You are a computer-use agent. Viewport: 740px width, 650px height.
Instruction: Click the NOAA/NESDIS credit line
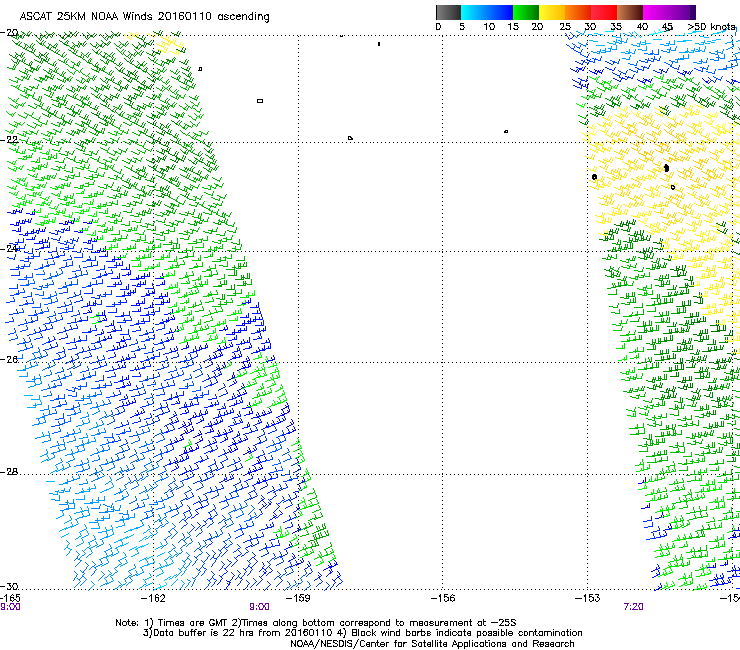pyautogui.click(x=432, y=644)
